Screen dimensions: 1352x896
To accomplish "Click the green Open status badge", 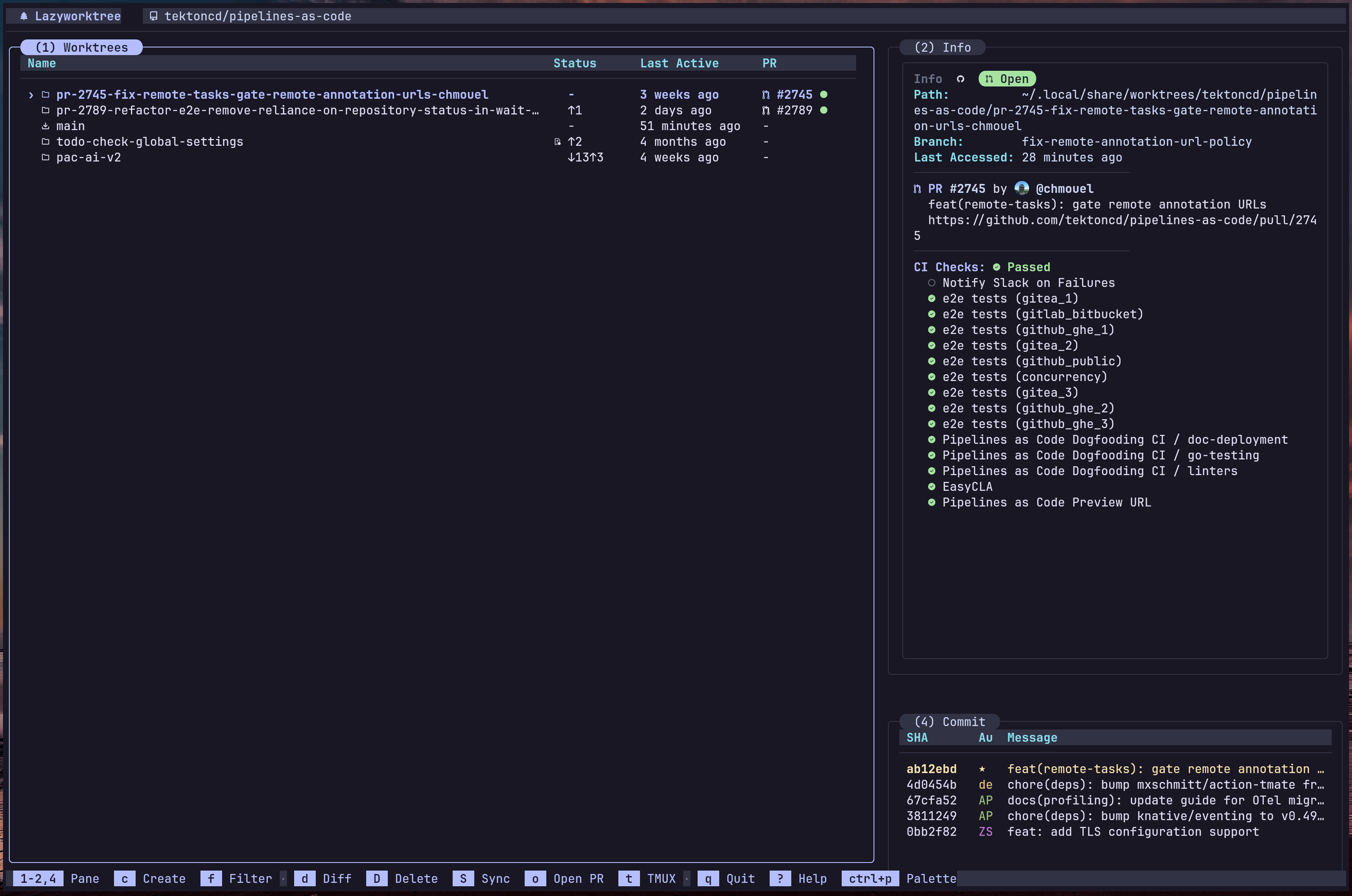I will tap(1007, 79).
